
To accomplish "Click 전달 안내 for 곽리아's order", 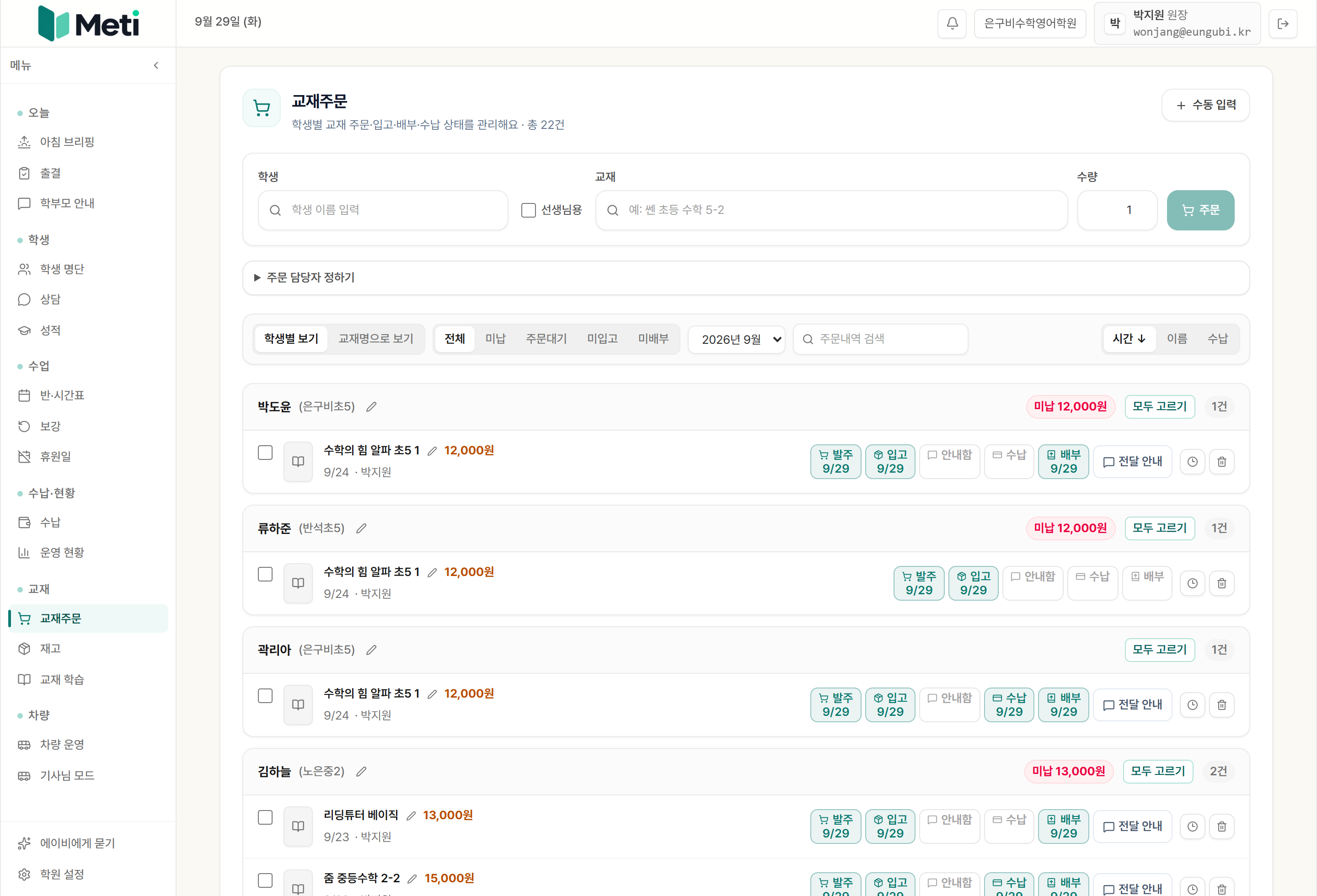I will [x=1132, y=705].
